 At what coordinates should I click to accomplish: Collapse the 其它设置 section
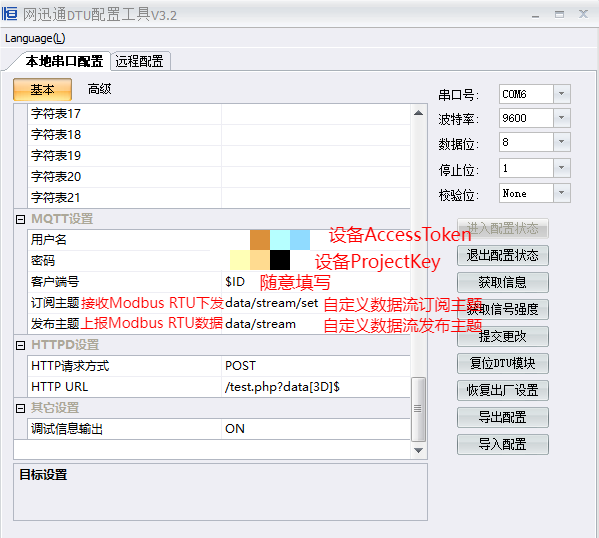click(20, 408)
